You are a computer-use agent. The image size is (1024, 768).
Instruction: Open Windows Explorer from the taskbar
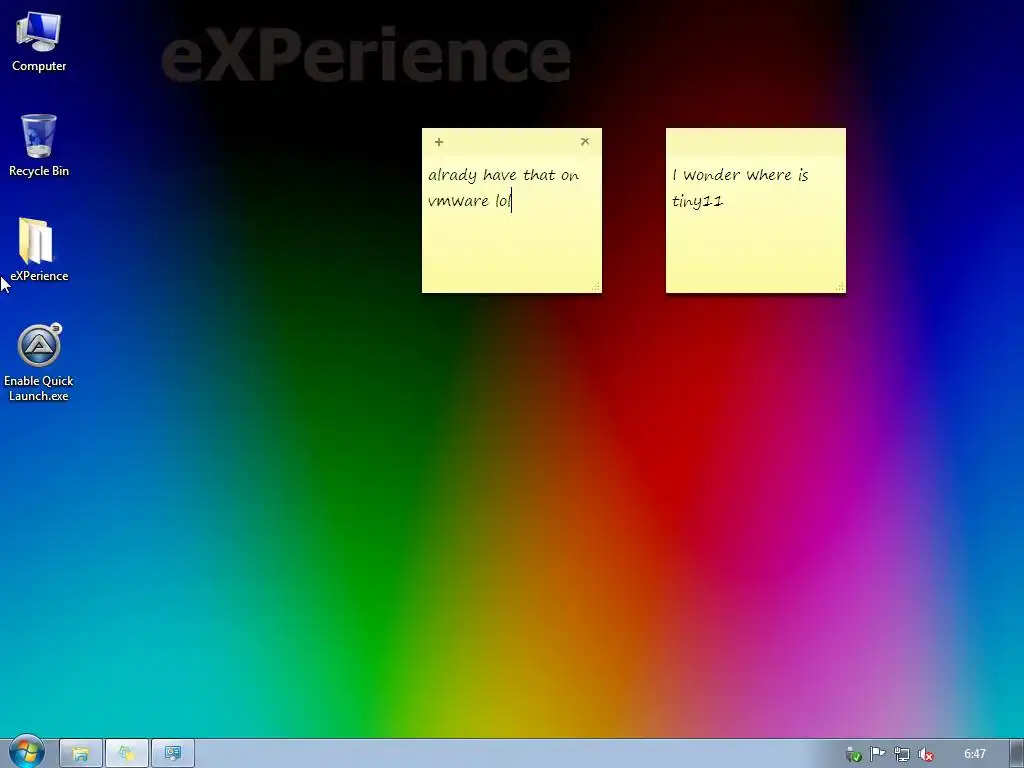point(80,754)
